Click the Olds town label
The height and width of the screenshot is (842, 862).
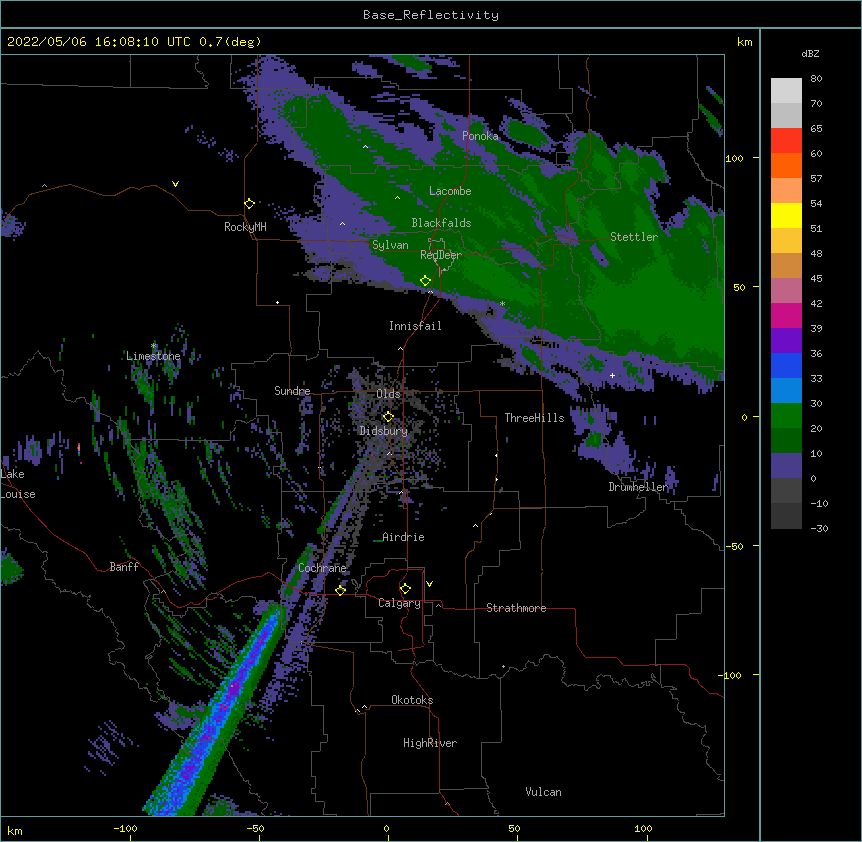pyautogui.click(x=388, y=394)
